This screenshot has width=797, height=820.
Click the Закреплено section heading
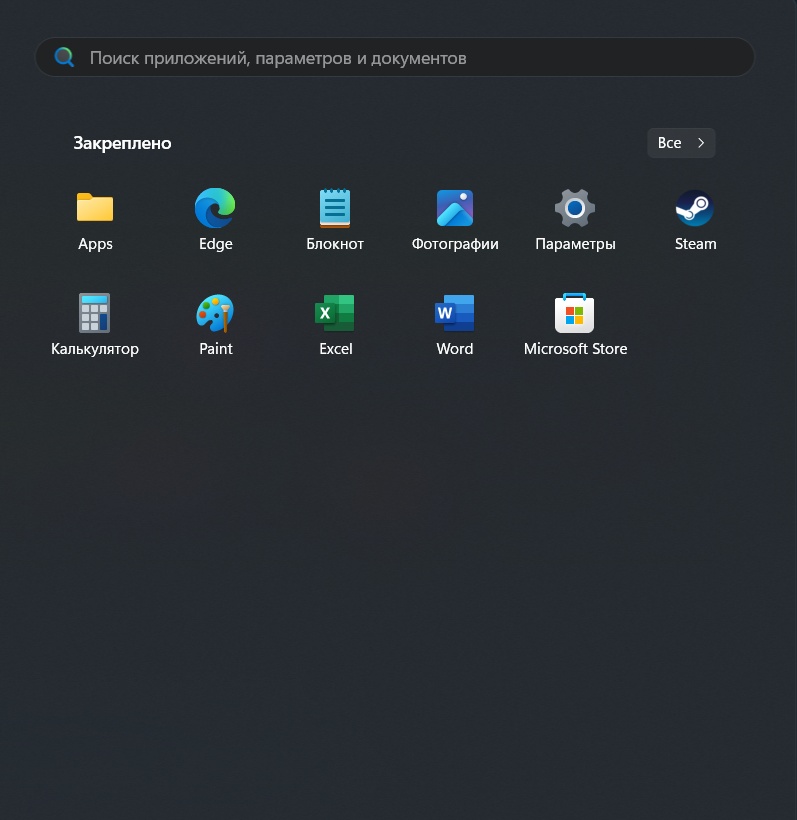pyautogui.click(x=122, y=143)
